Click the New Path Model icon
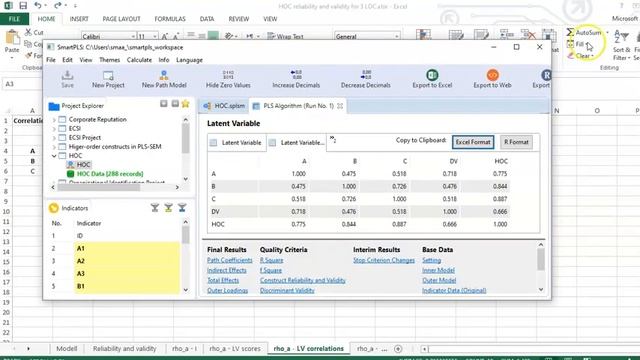Screen dimensions: 640x360 click(164, 76)
